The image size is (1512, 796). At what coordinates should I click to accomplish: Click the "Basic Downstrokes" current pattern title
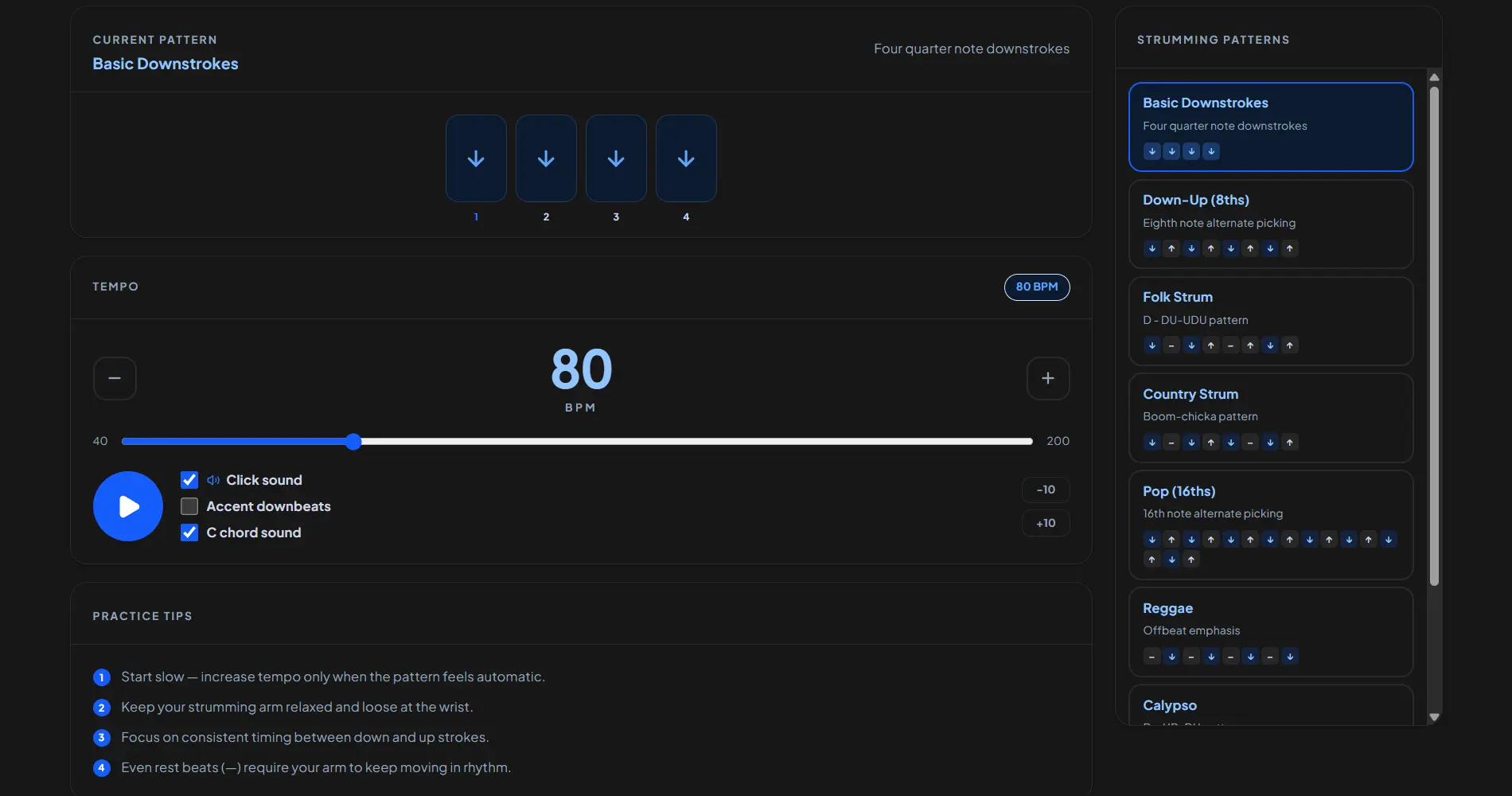click(166, 64)
